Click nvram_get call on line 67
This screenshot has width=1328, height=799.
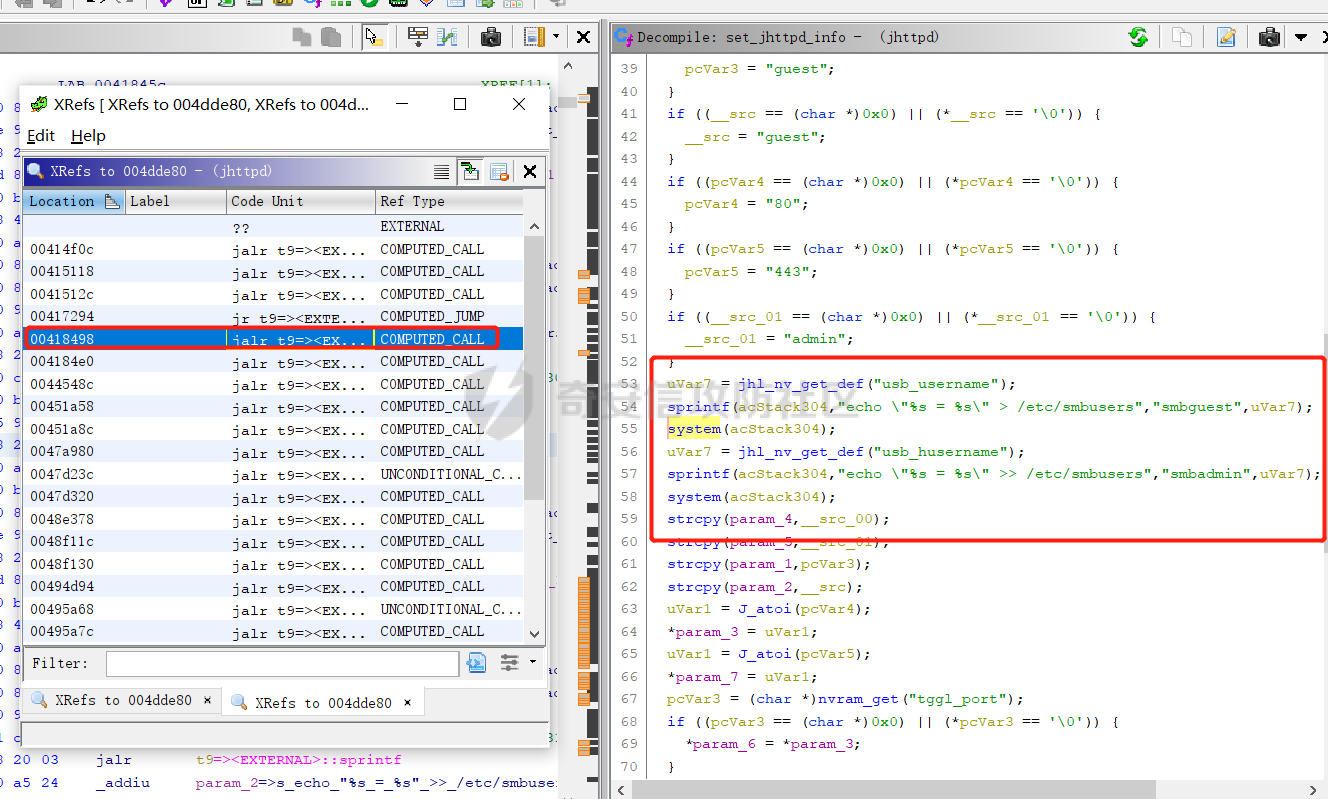tap(858, 699)
